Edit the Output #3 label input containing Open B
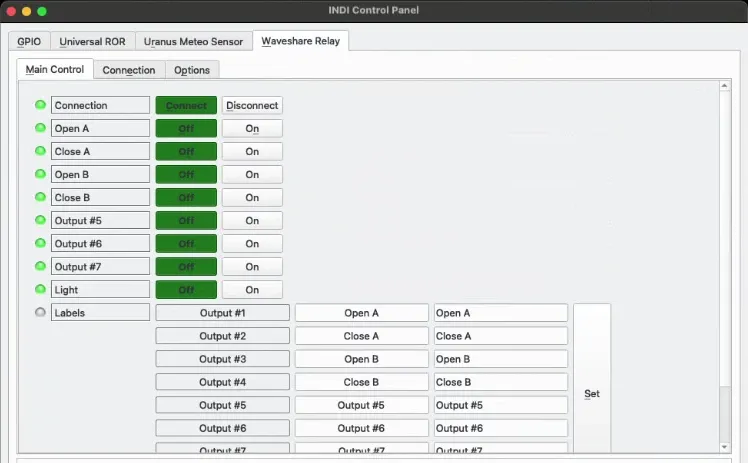The height and width of the screenshot is (463, 748). tap(501, 359)
